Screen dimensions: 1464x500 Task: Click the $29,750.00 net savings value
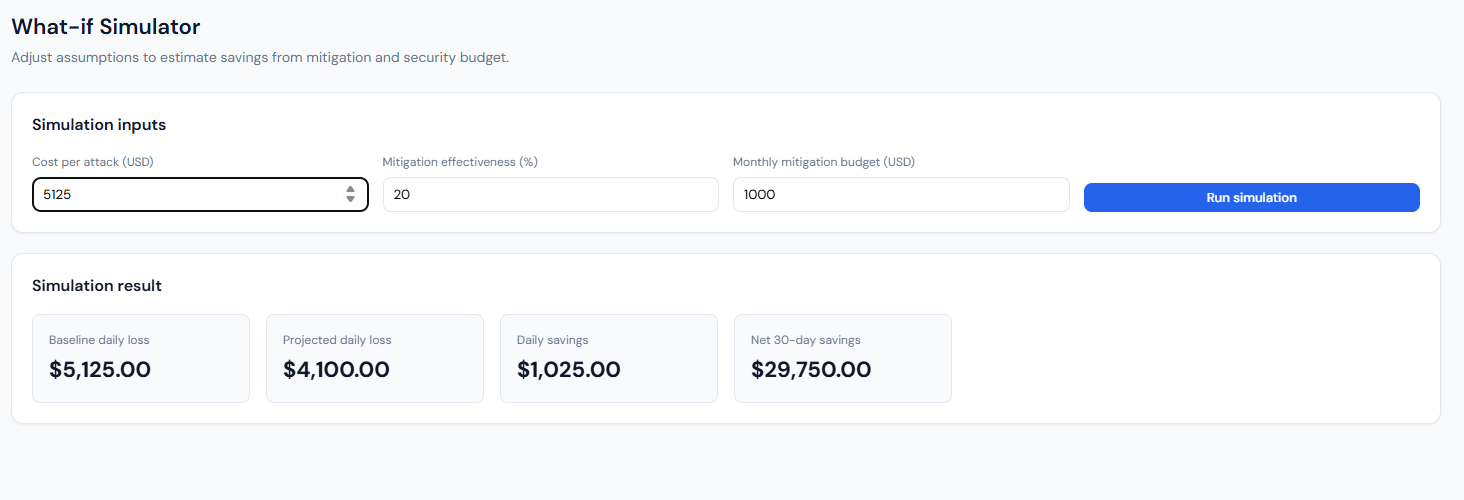[x=811, y=370]
